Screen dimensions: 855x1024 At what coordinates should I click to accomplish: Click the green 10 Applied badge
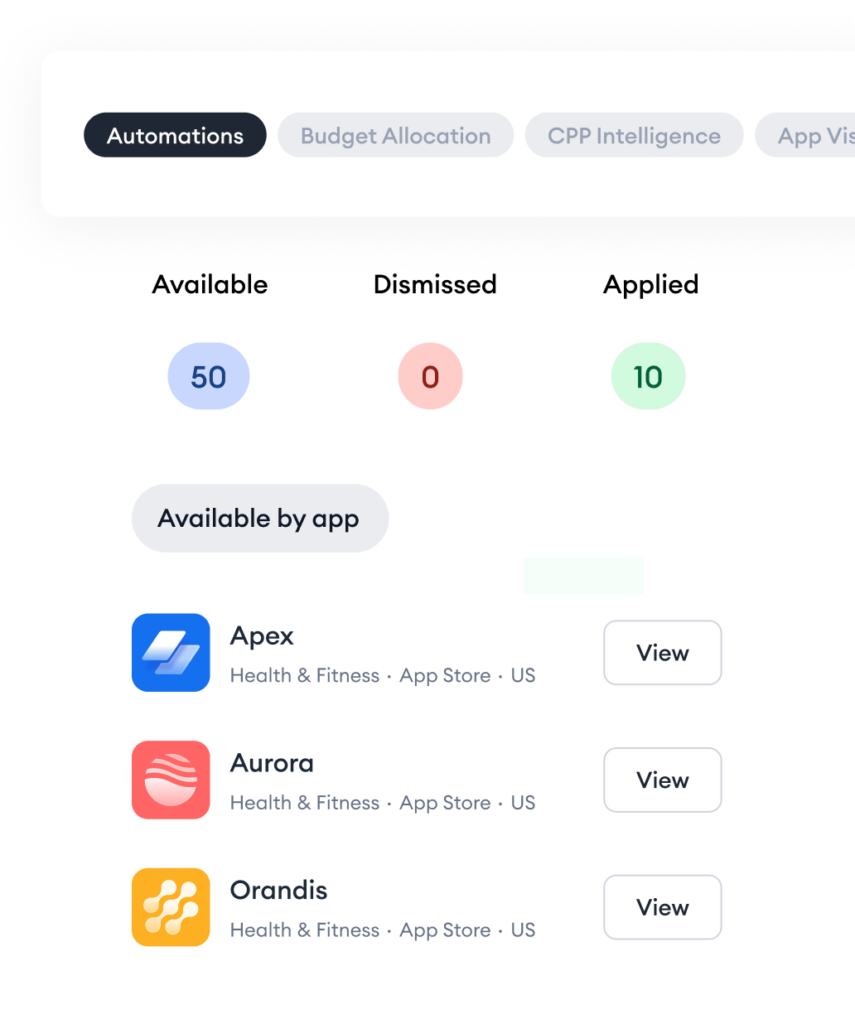click(x=648, y=376)
